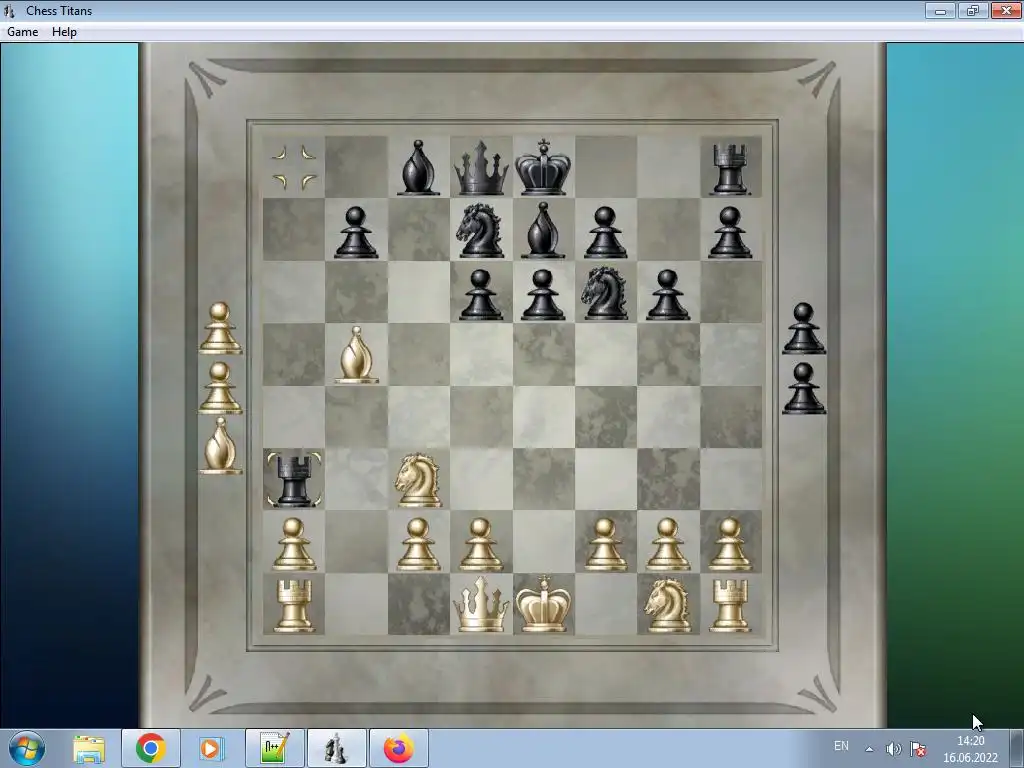Select the white pawn above the bottom-left rook
The height and width of the screenshot is (768, 1024).
(x=294, y=544)
